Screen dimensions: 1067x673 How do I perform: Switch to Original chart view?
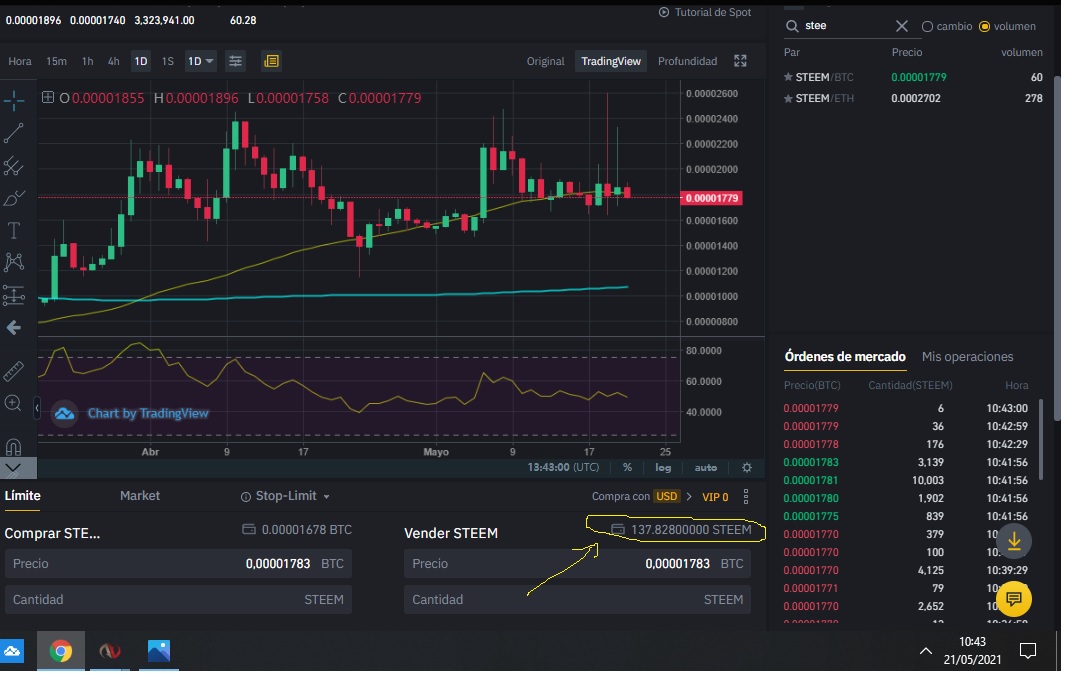(545, 61)
